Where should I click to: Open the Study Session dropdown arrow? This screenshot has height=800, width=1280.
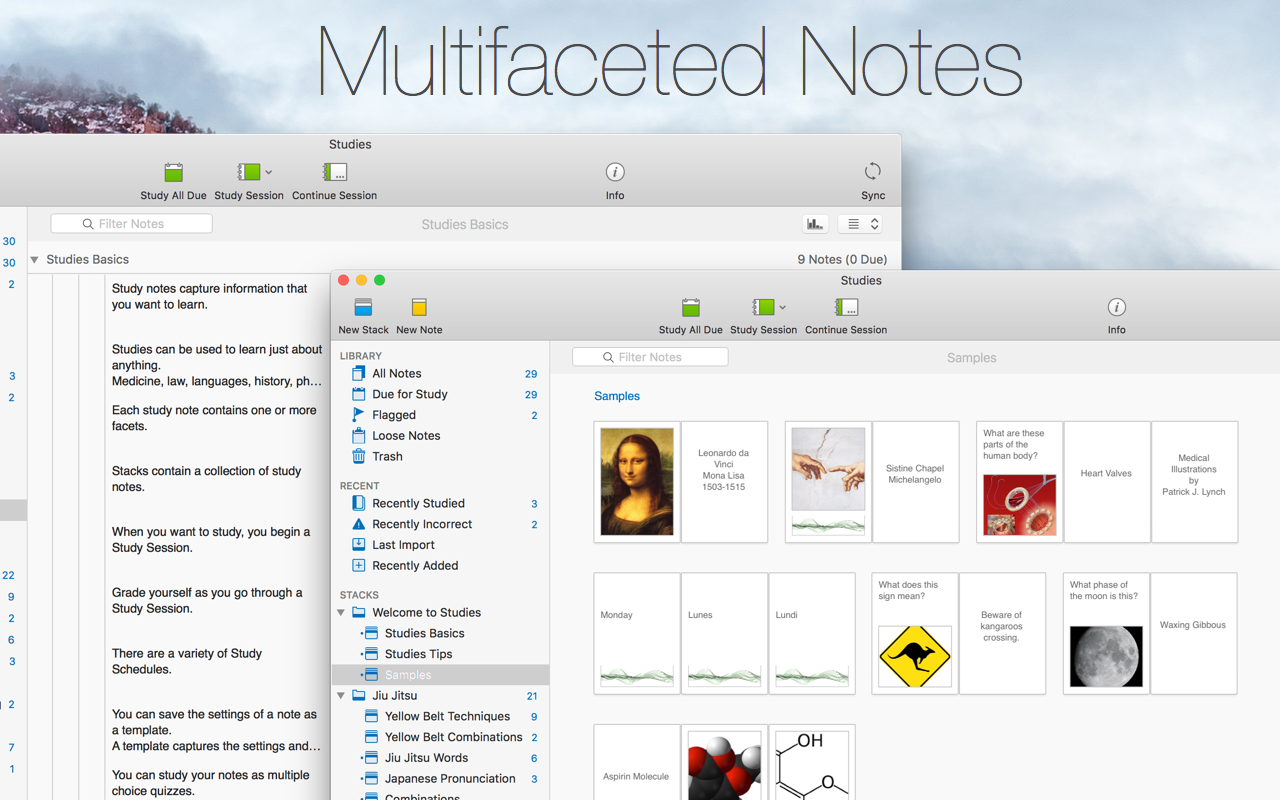coord(782,307)
